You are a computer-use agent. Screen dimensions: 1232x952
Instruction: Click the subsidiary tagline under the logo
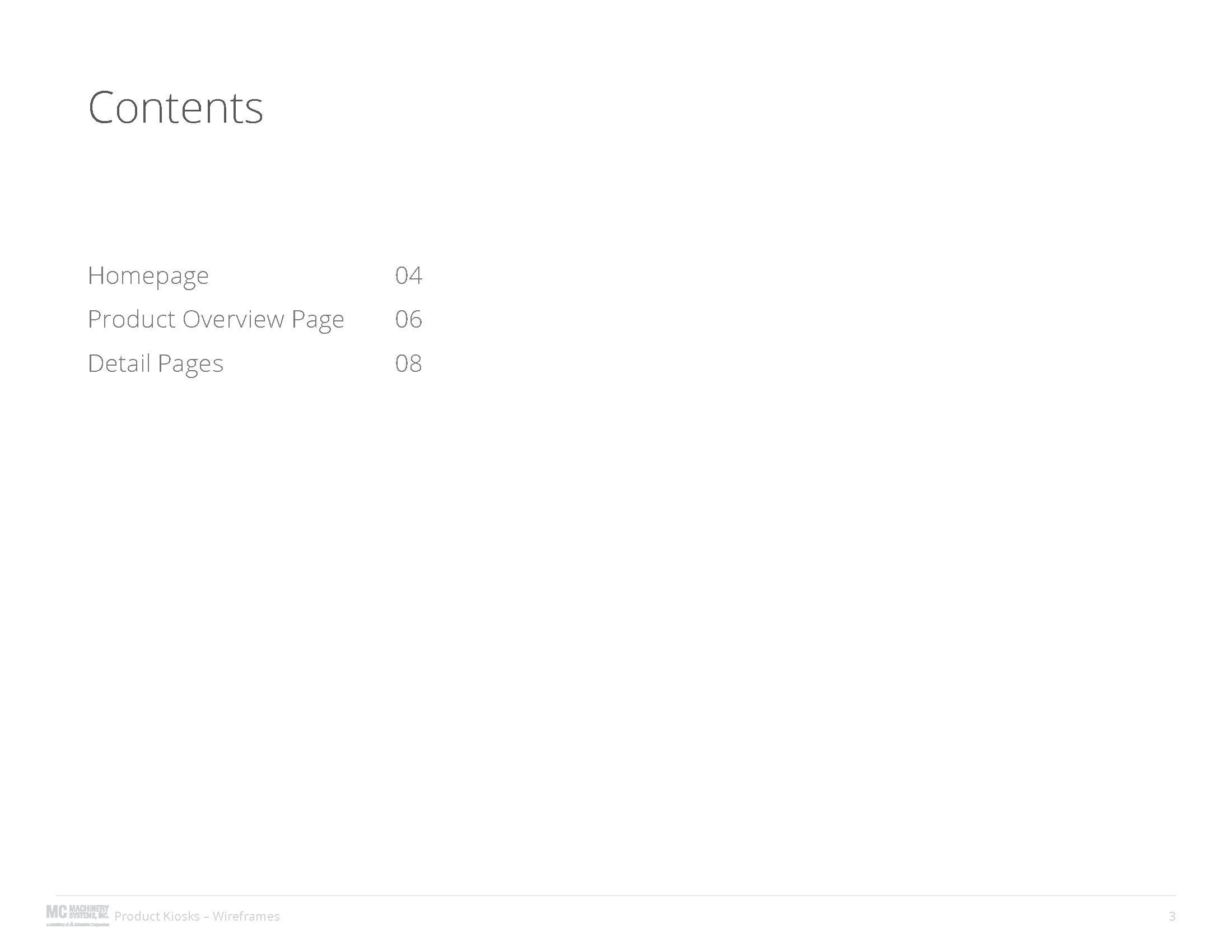[x=78, y=925]
